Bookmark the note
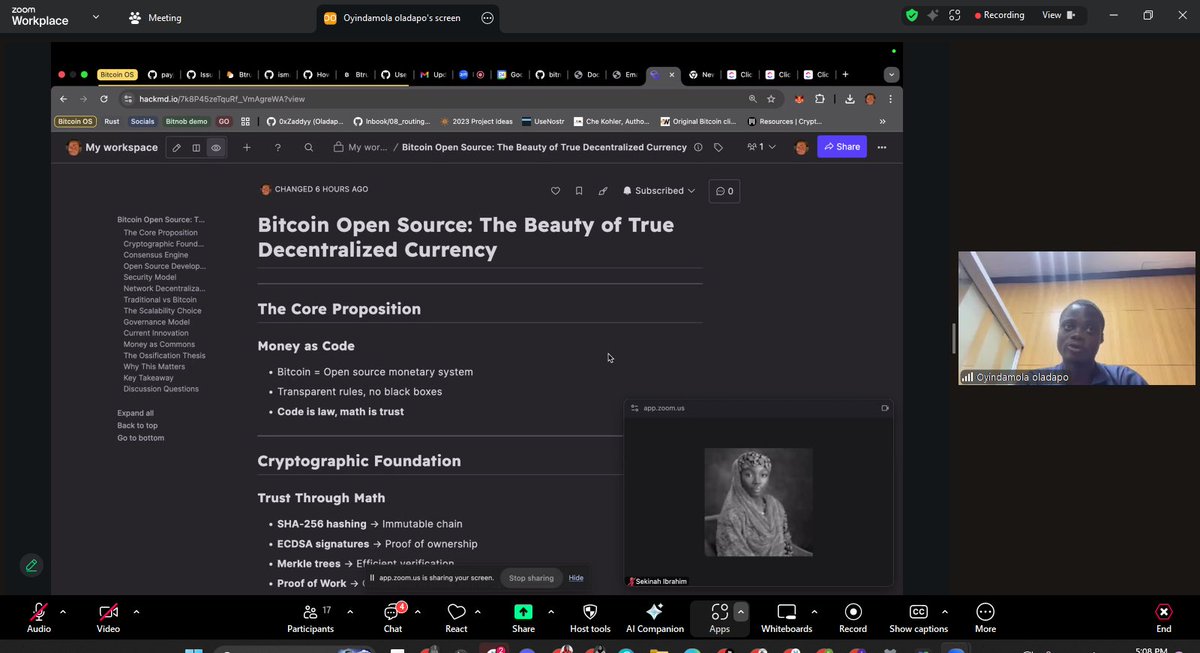The image size is (1200, 653). [x=579, y=190]
